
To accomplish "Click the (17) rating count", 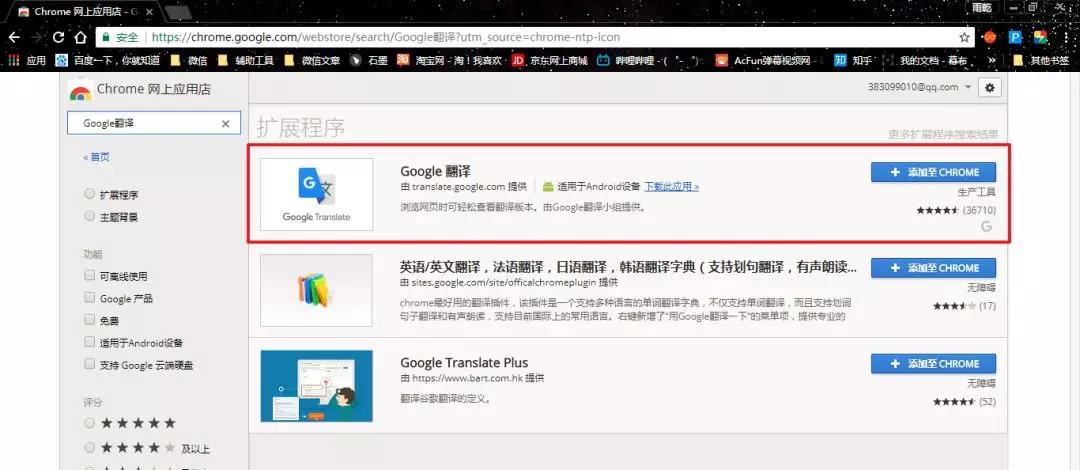I will coord(986,306).
